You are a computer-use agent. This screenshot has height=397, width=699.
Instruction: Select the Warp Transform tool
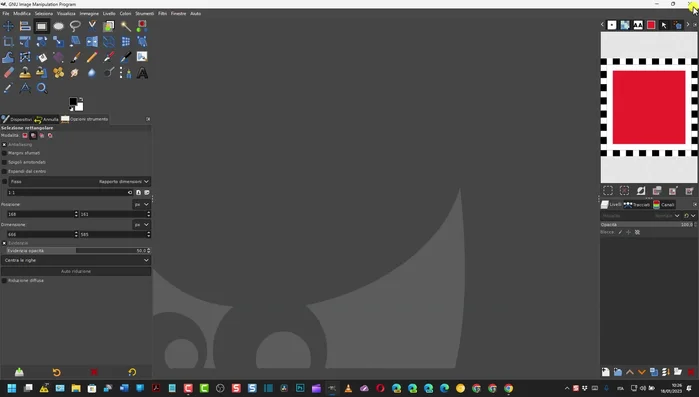point(8,57)
